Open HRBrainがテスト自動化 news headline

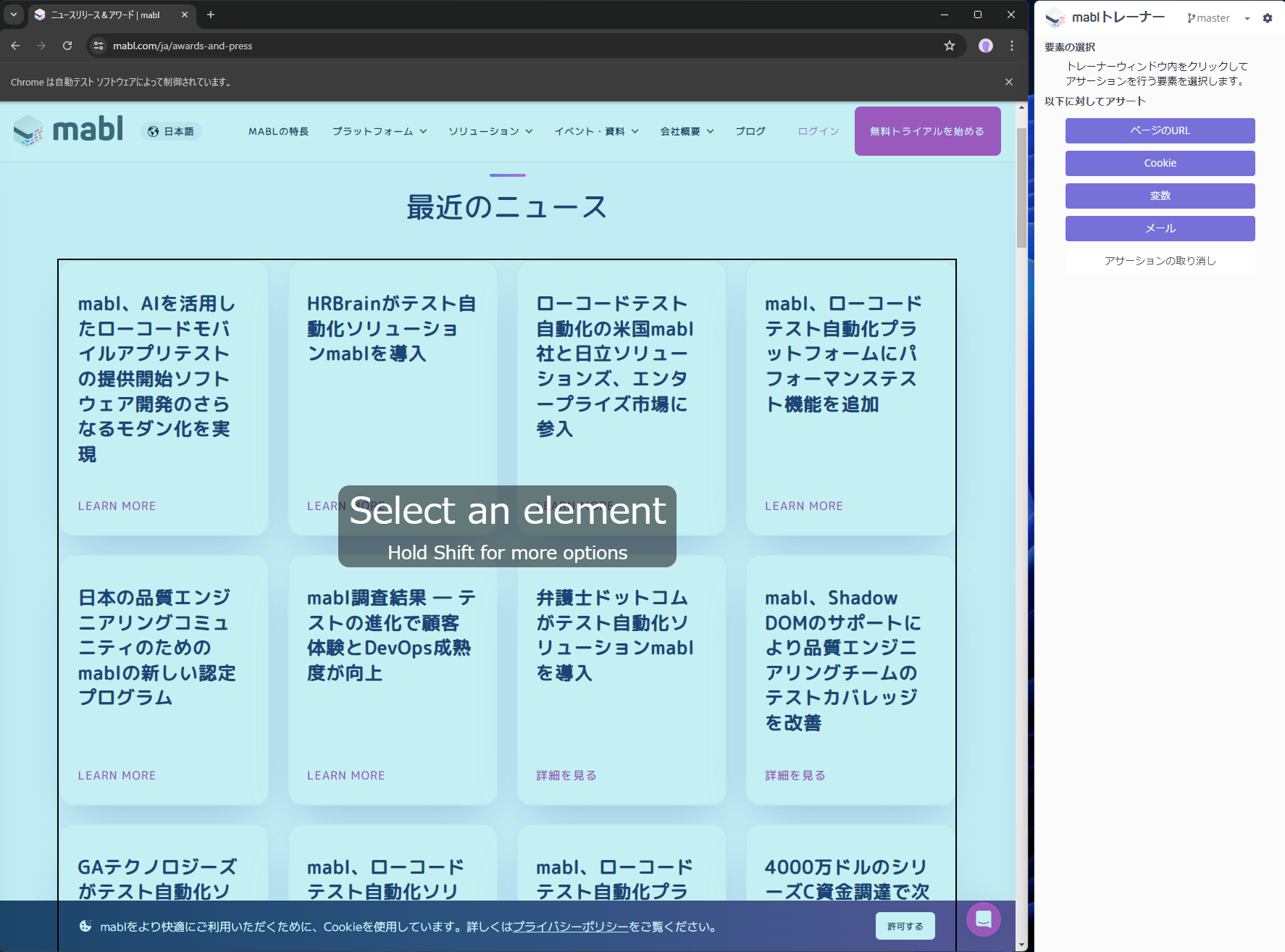[x=391, y=328]
